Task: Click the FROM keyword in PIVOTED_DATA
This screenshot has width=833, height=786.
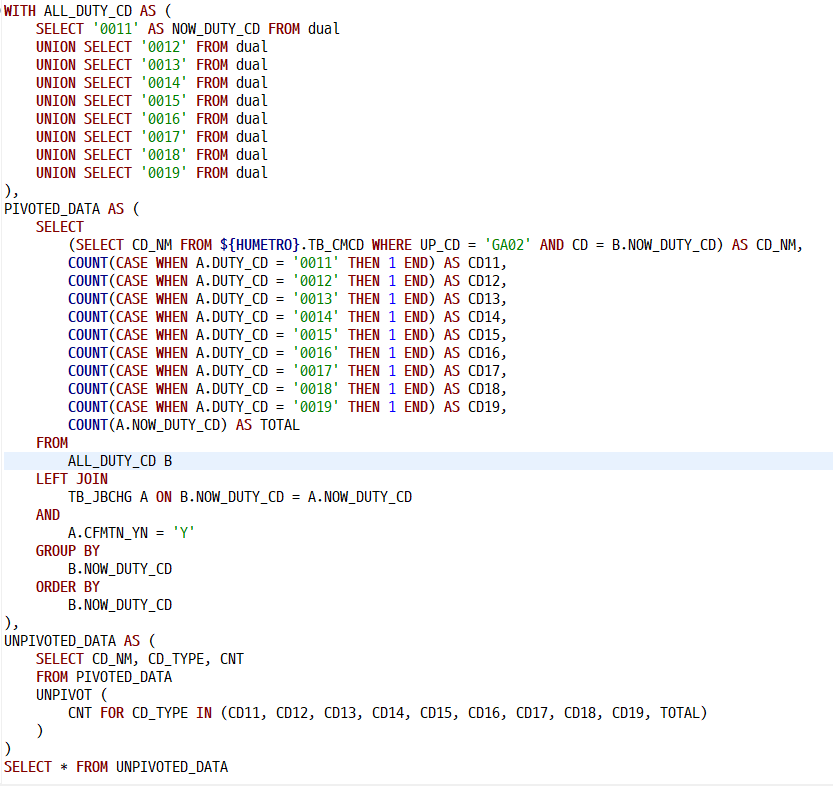Action: (52, 443)
